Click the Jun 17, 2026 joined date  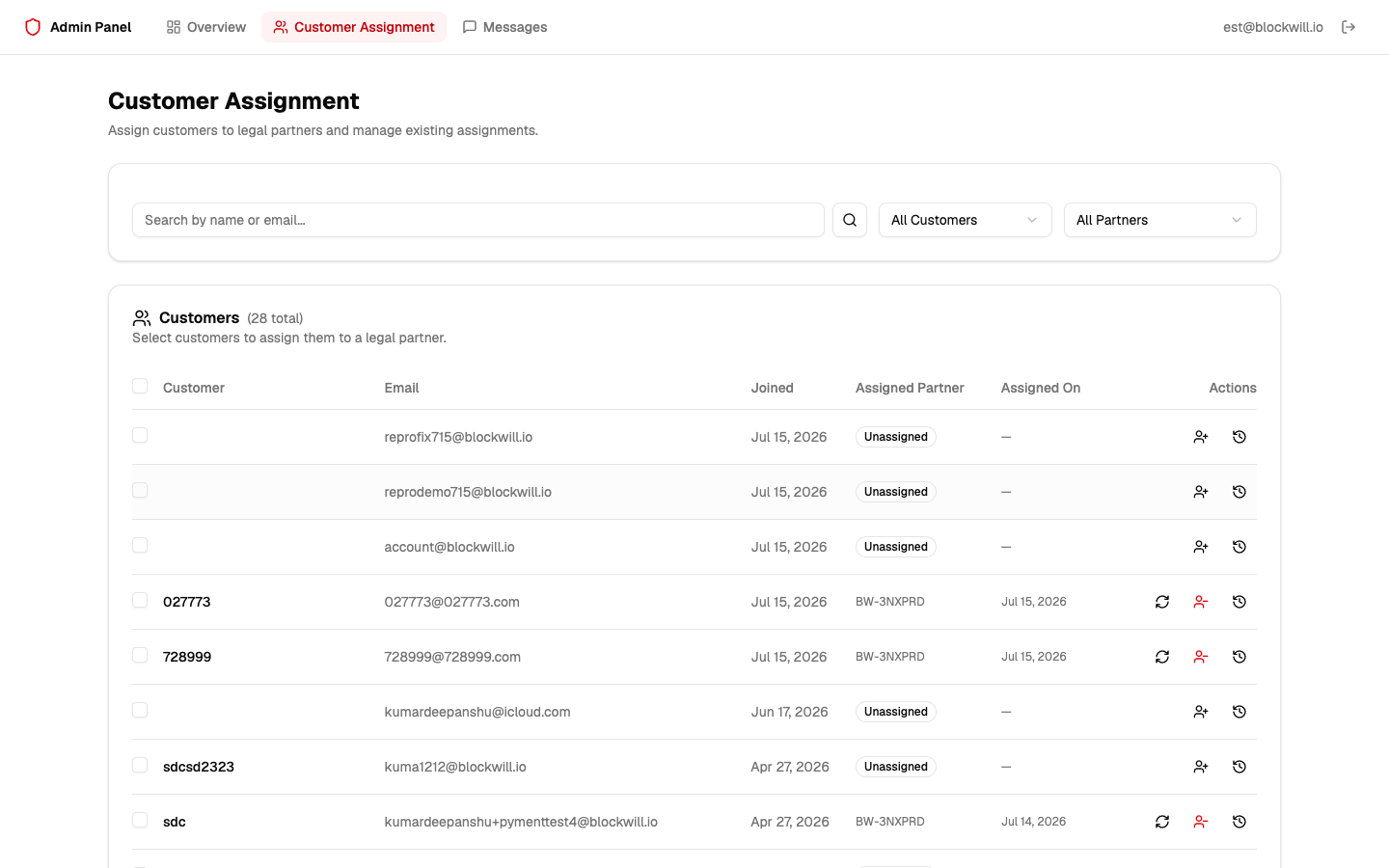790,712
